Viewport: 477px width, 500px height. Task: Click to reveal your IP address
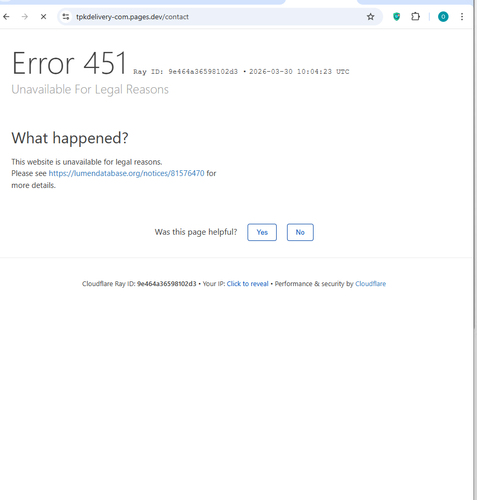pyautogui.click(x=247, y=284)
